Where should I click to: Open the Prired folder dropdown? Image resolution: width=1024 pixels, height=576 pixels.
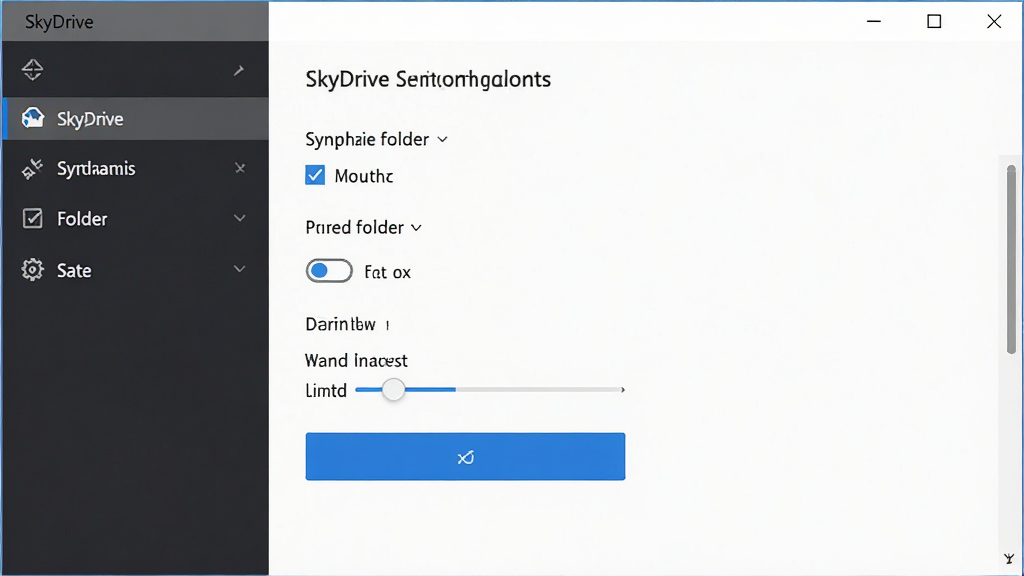click(x=363, y=227)
